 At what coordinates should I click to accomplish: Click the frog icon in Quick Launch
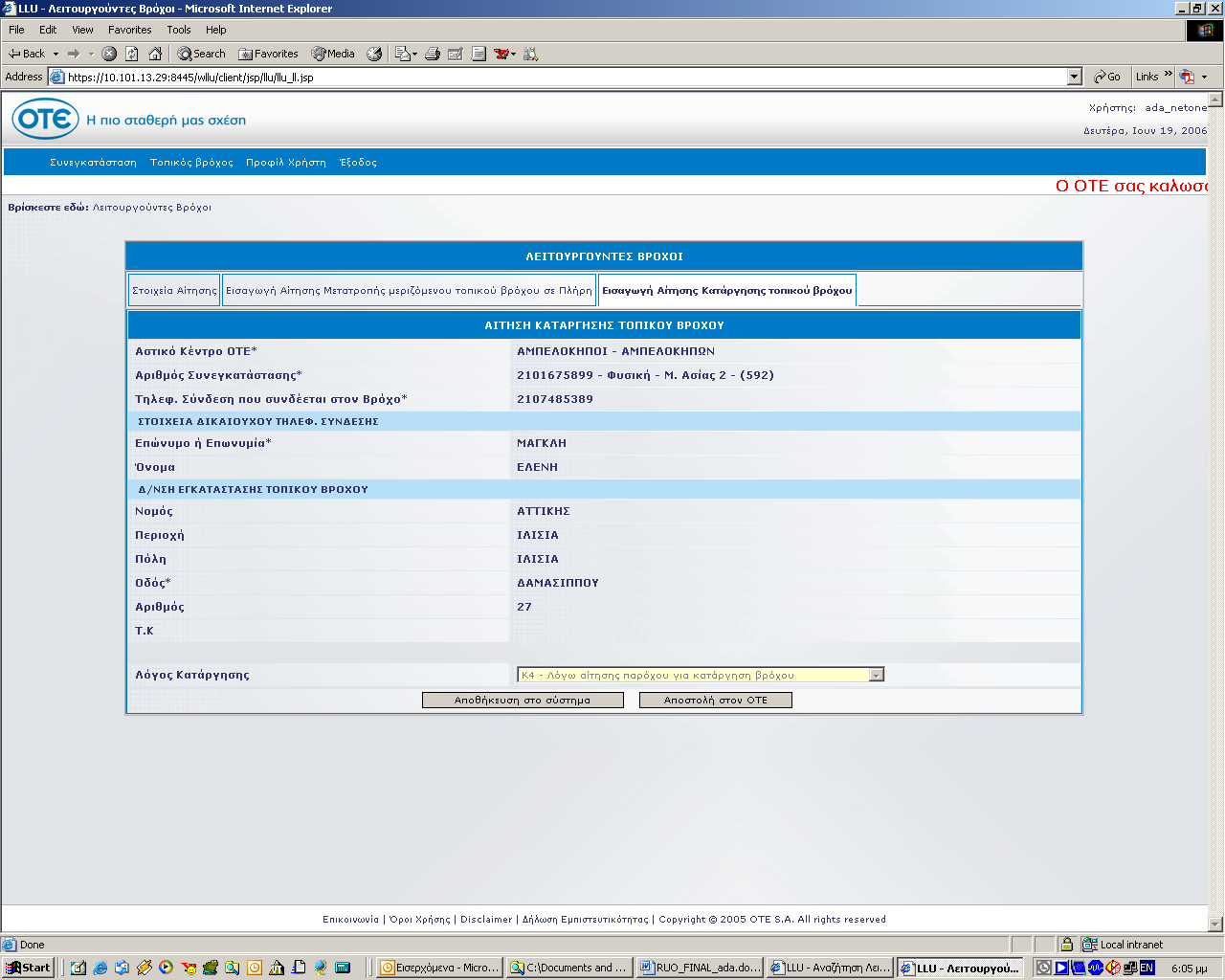[x=211, y=968]
